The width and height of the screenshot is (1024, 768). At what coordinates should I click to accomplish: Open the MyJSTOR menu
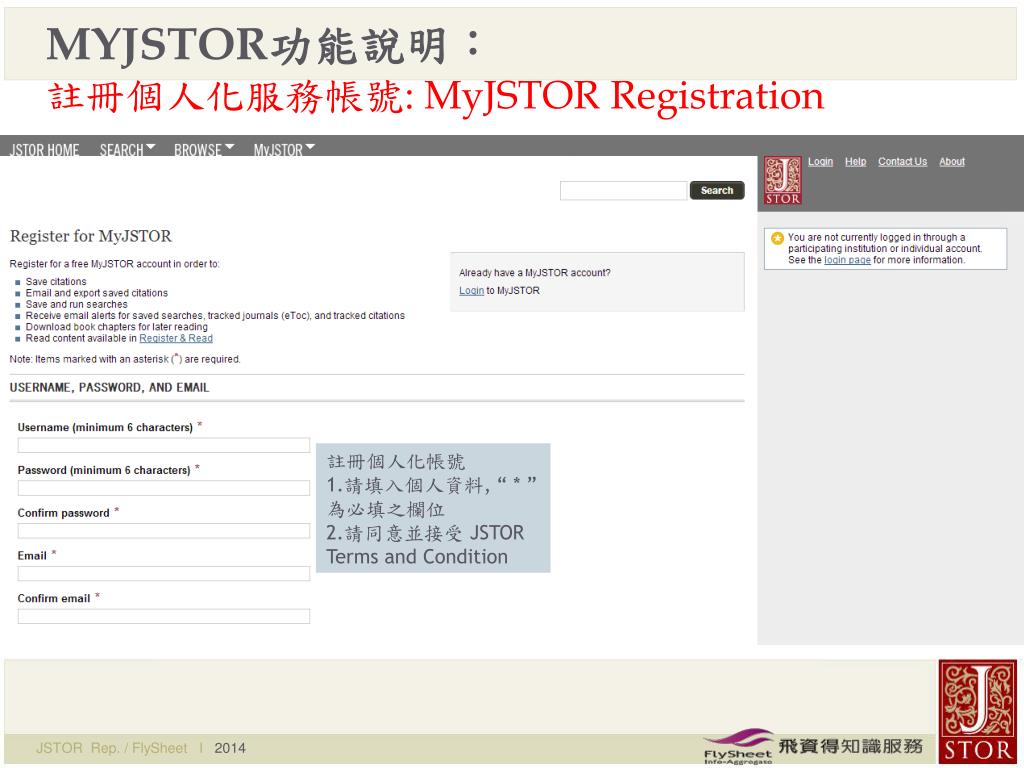click(278, 150)
